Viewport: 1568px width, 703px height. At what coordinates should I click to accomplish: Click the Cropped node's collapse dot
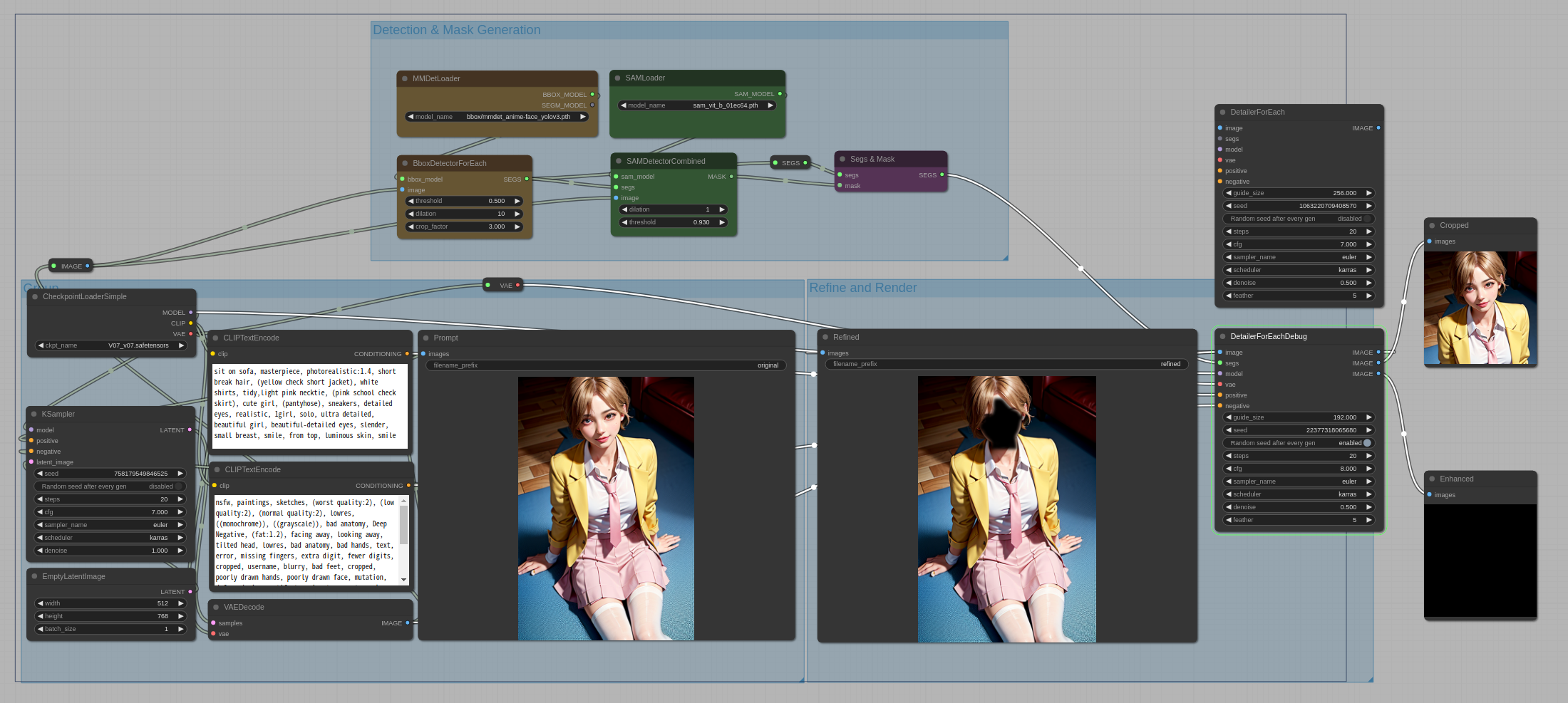tap(1431, 226)
